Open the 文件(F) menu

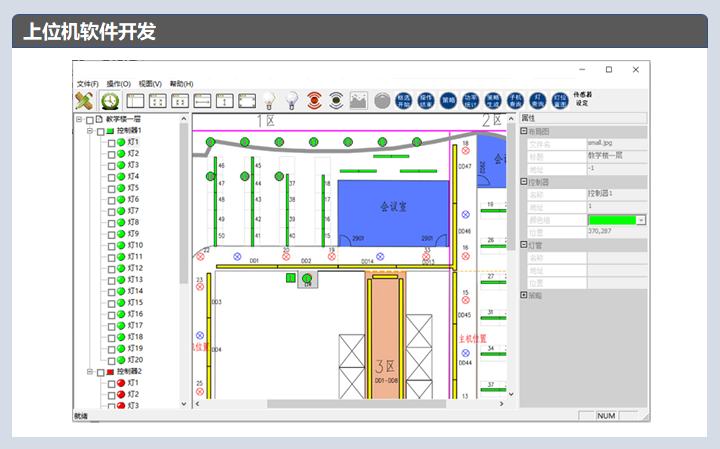click(87, 83)
